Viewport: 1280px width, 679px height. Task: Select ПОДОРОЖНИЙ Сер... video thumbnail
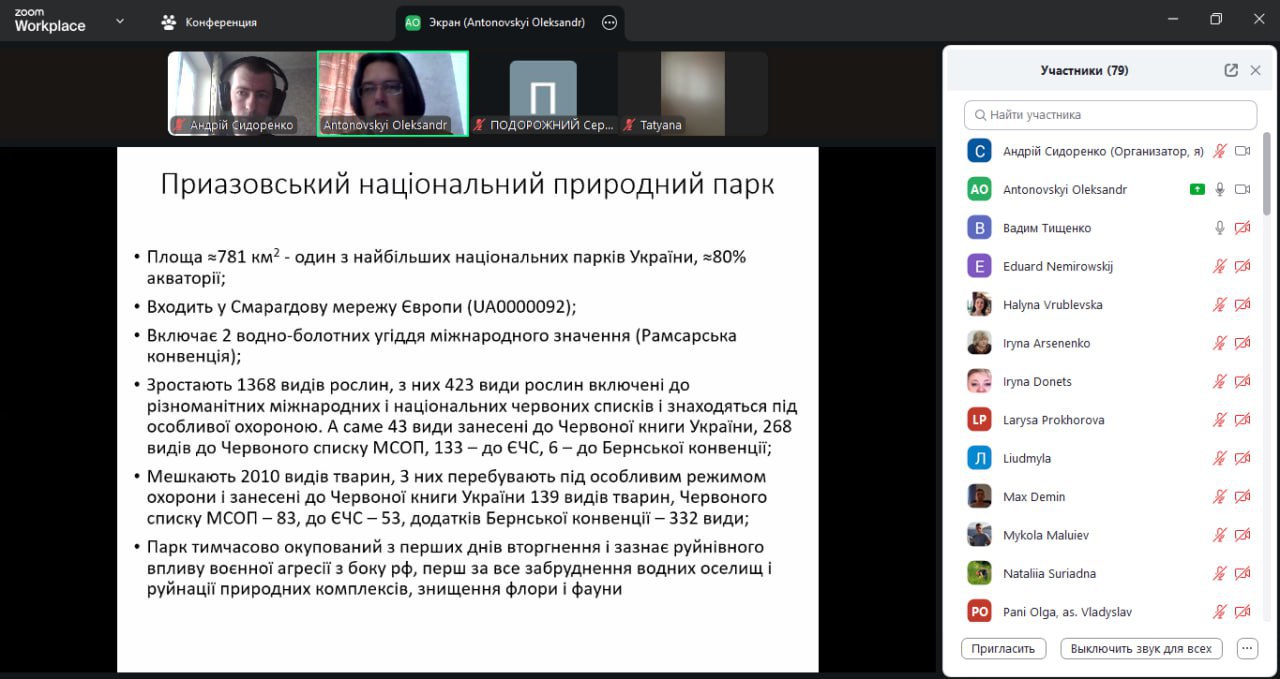(543, 93)
